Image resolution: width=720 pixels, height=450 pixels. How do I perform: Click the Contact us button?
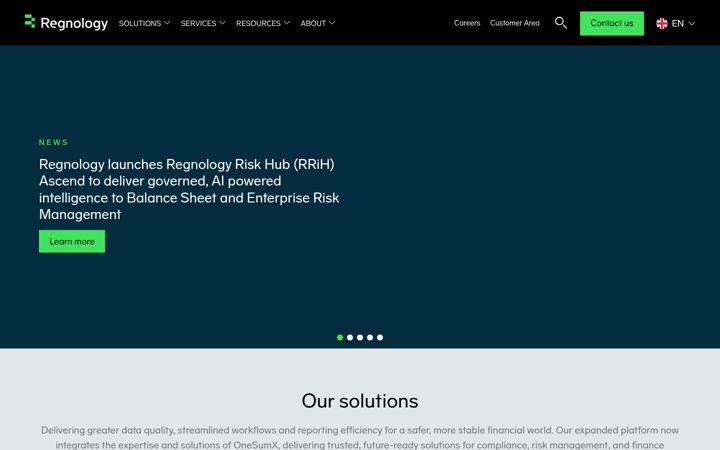point(612,23)
